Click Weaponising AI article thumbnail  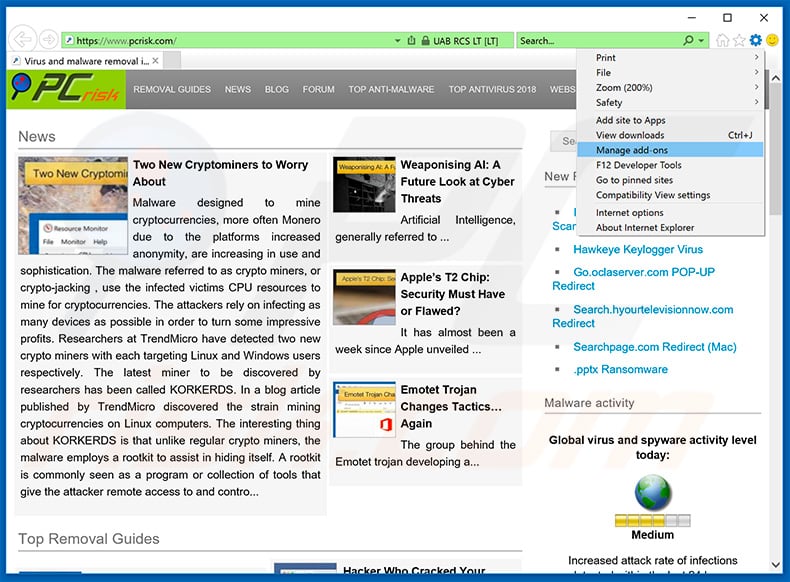(364, 184)
